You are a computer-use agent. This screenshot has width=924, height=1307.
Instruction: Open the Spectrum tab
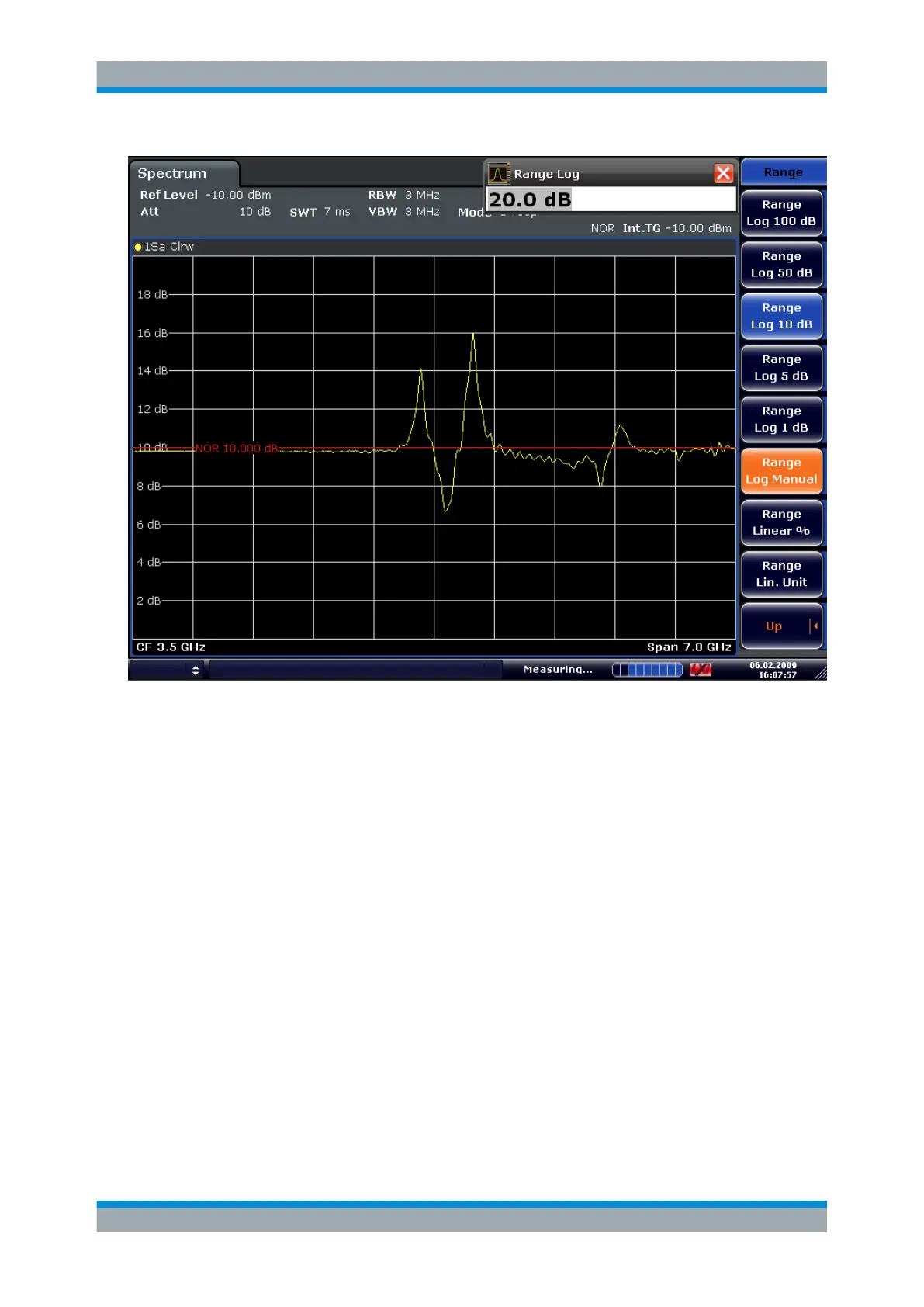pos(184,173)
